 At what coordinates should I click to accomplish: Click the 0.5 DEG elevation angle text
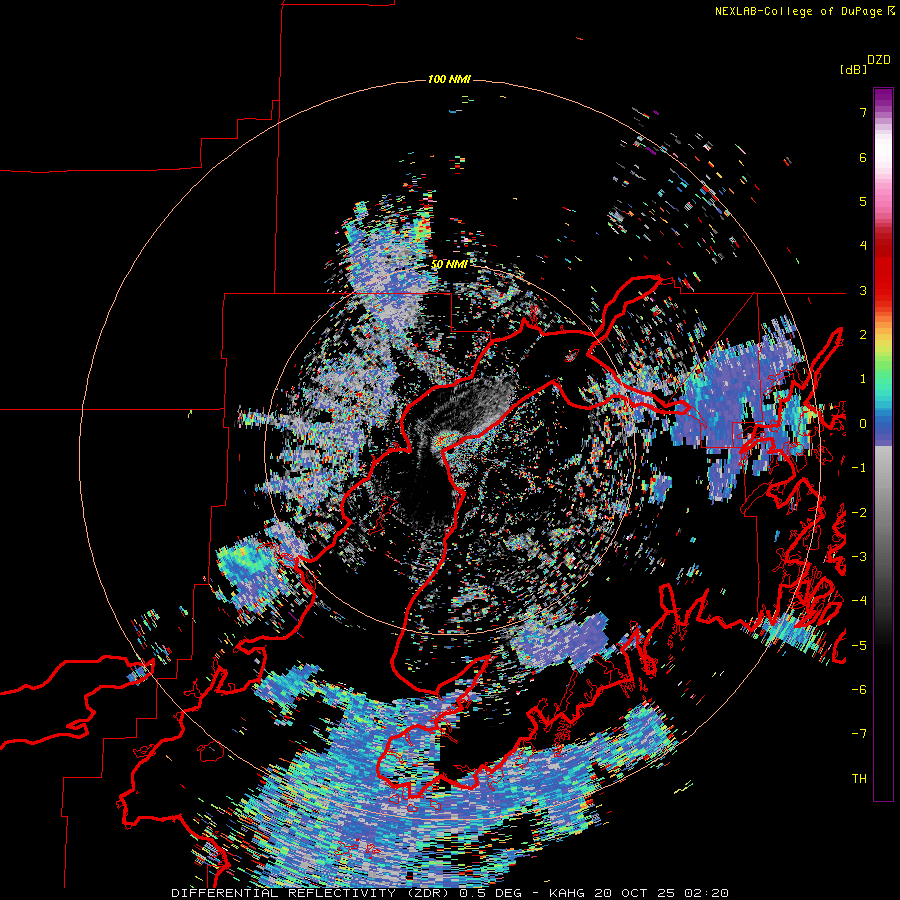point(490,893)
